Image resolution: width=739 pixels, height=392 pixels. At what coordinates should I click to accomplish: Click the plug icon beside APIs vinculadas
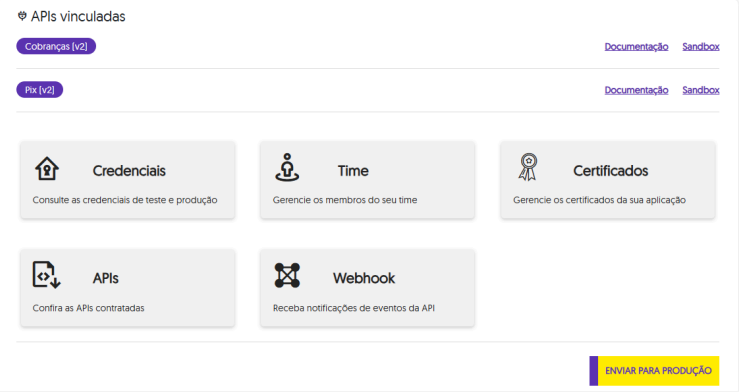pos(22,16)
